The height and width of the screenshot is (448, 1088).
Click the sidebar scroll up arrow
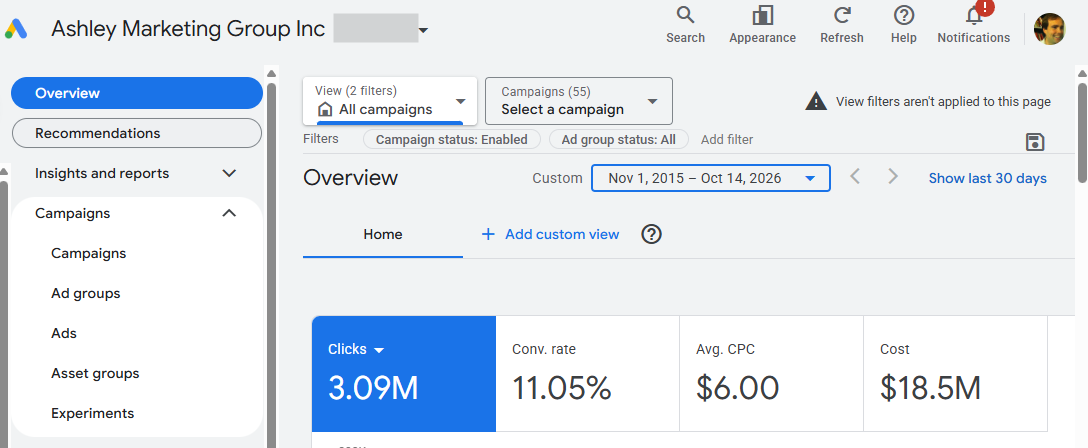click(x=271, y=74)
